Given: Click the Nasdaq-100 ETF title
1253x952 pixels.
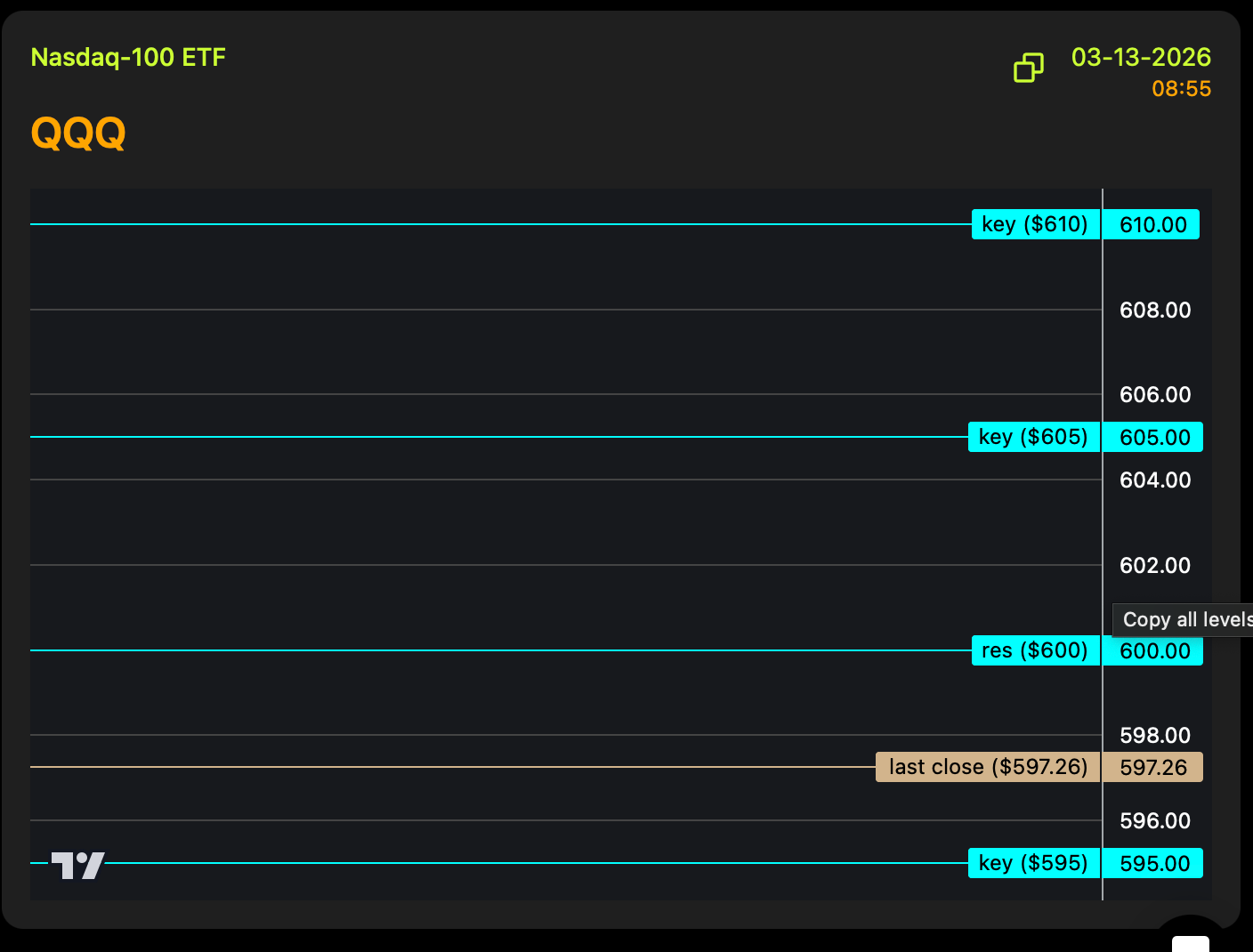Looking at the screenshot, I should coord(128,58).
